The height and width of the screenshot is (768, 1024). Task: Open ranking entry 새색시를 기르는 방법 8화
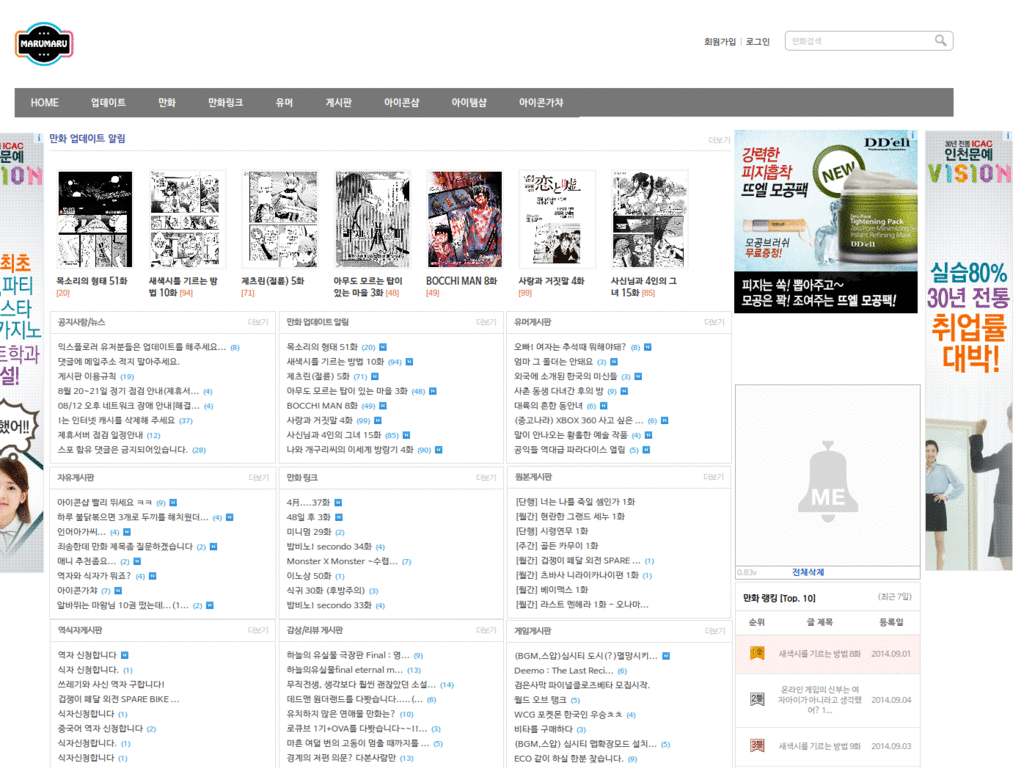pos(820,653)
